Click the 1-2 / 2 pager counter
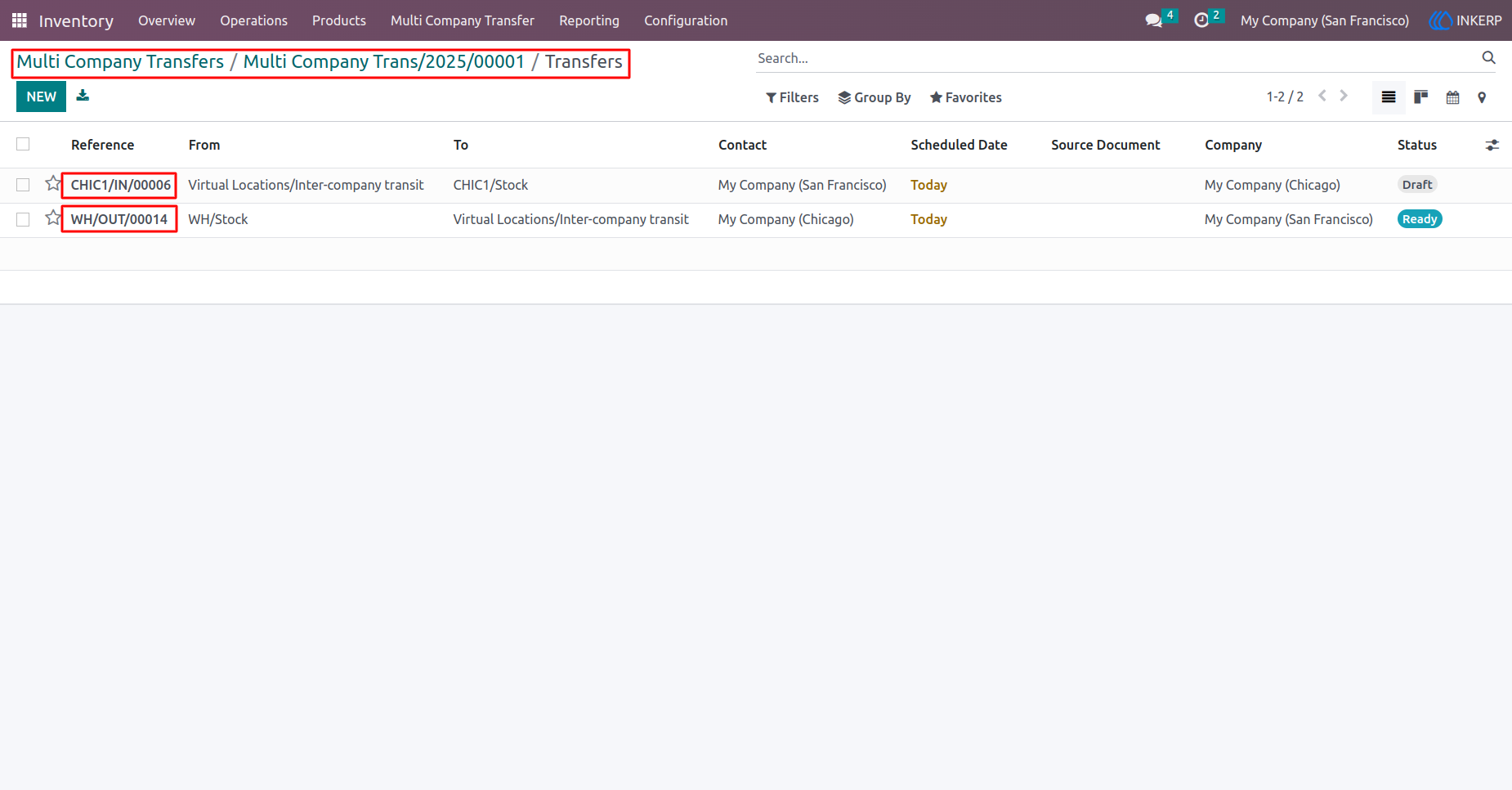1512x790 pixels. [1285, 97]
